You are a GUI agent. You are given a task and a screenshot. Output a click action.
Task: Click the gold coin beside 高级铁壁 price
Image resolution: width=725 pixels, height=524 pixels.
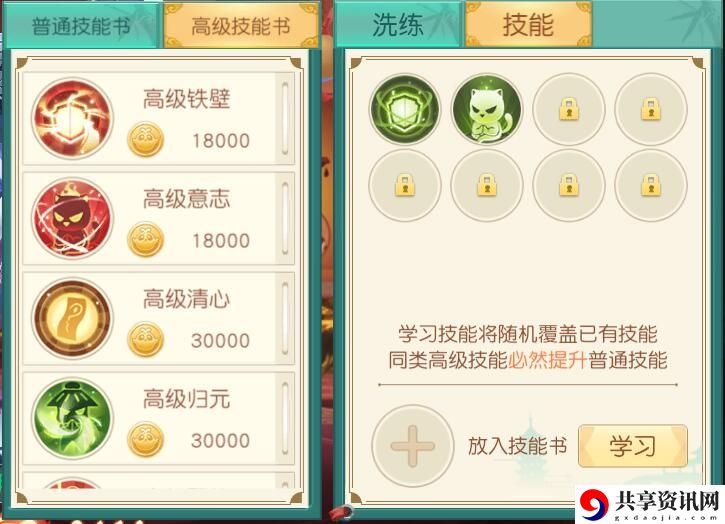146,140
